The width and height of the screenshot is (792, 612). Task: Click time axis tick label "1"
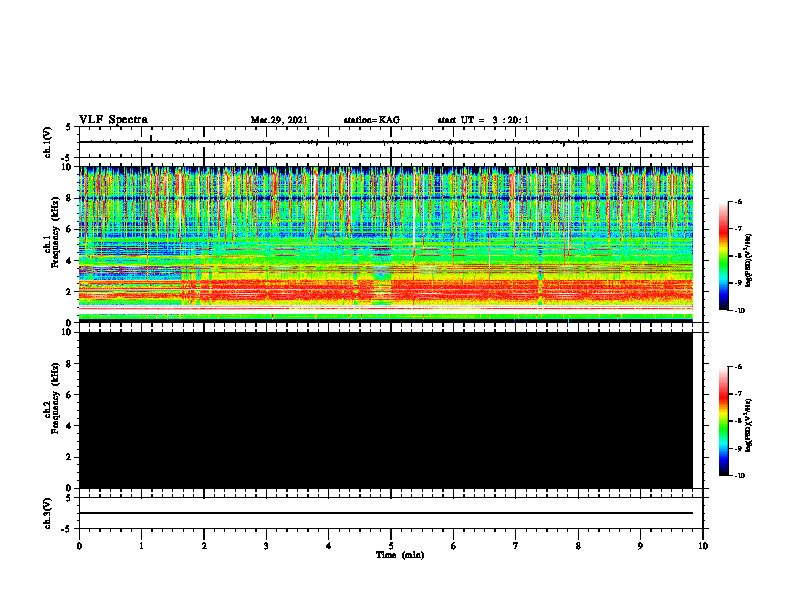coord(141,546)
